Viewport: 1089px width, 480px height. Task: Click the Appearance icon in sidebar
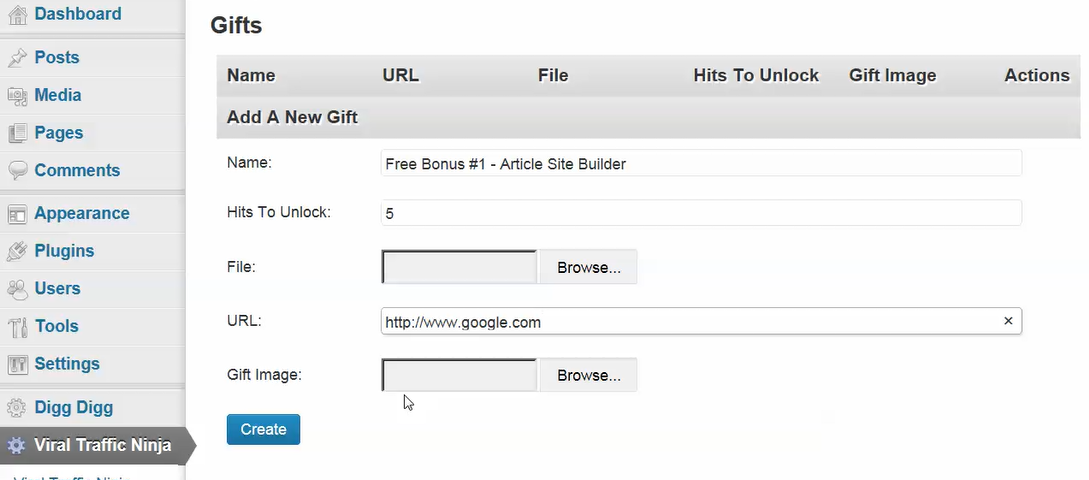(16, 214)
